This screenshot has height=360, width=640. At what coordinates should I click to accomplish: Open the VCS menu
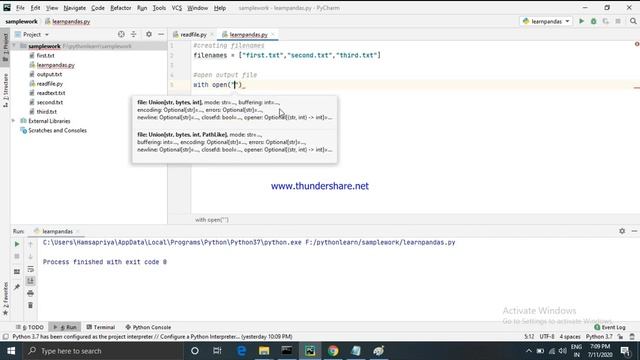tap(176, 8)
